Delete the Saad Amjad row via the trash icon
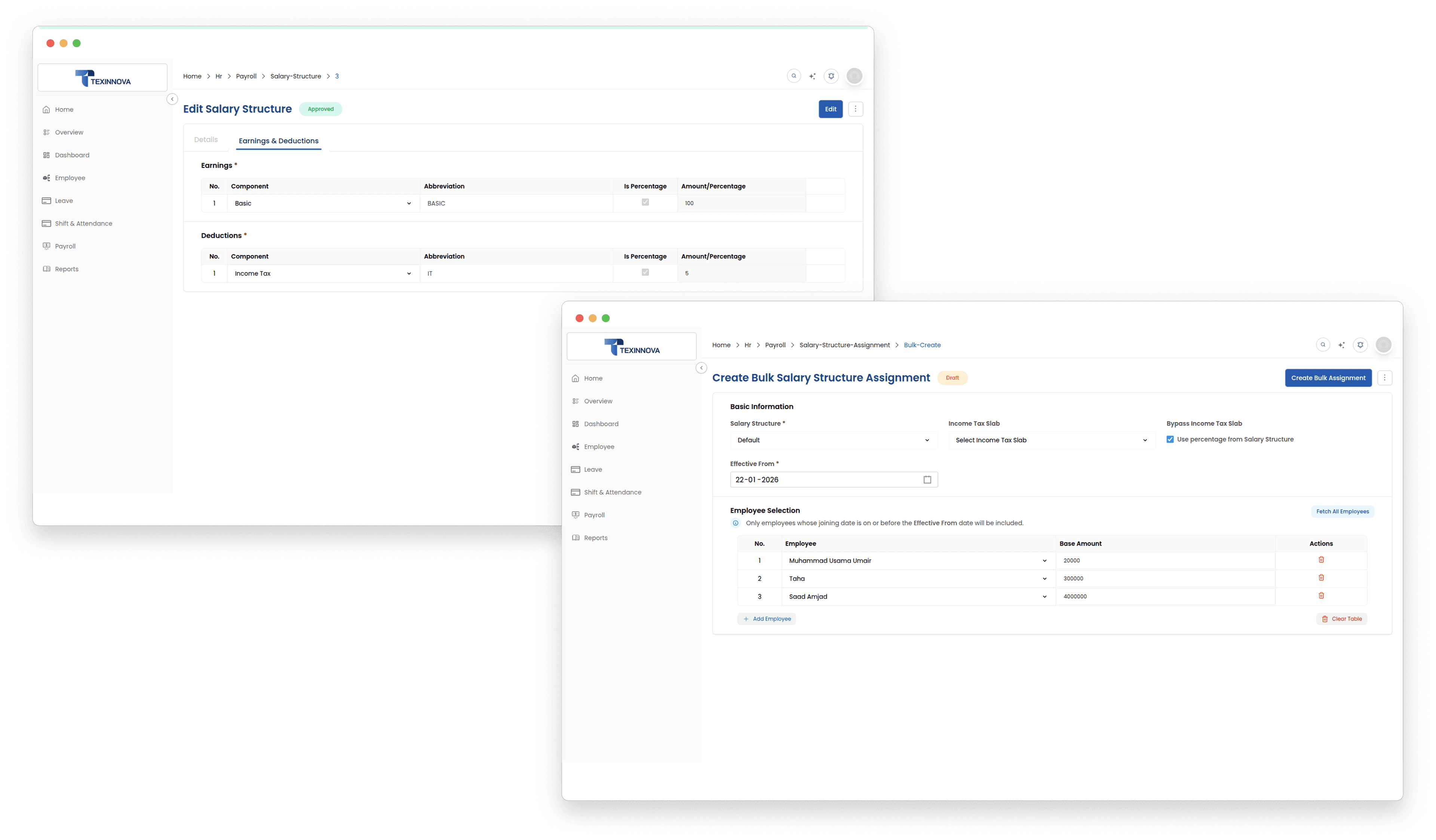 coord(1321,596)
